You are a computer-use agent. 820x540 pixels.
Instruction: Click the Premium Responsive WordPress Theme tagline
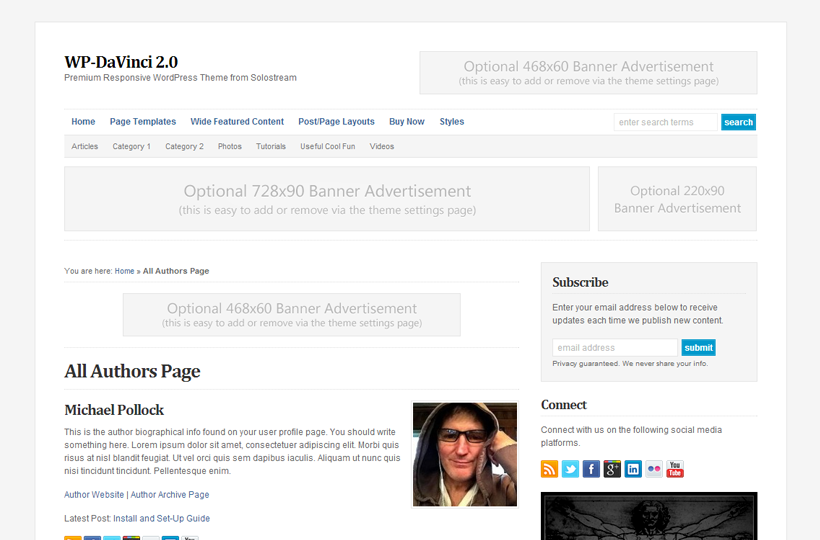[x=180, y=78]
